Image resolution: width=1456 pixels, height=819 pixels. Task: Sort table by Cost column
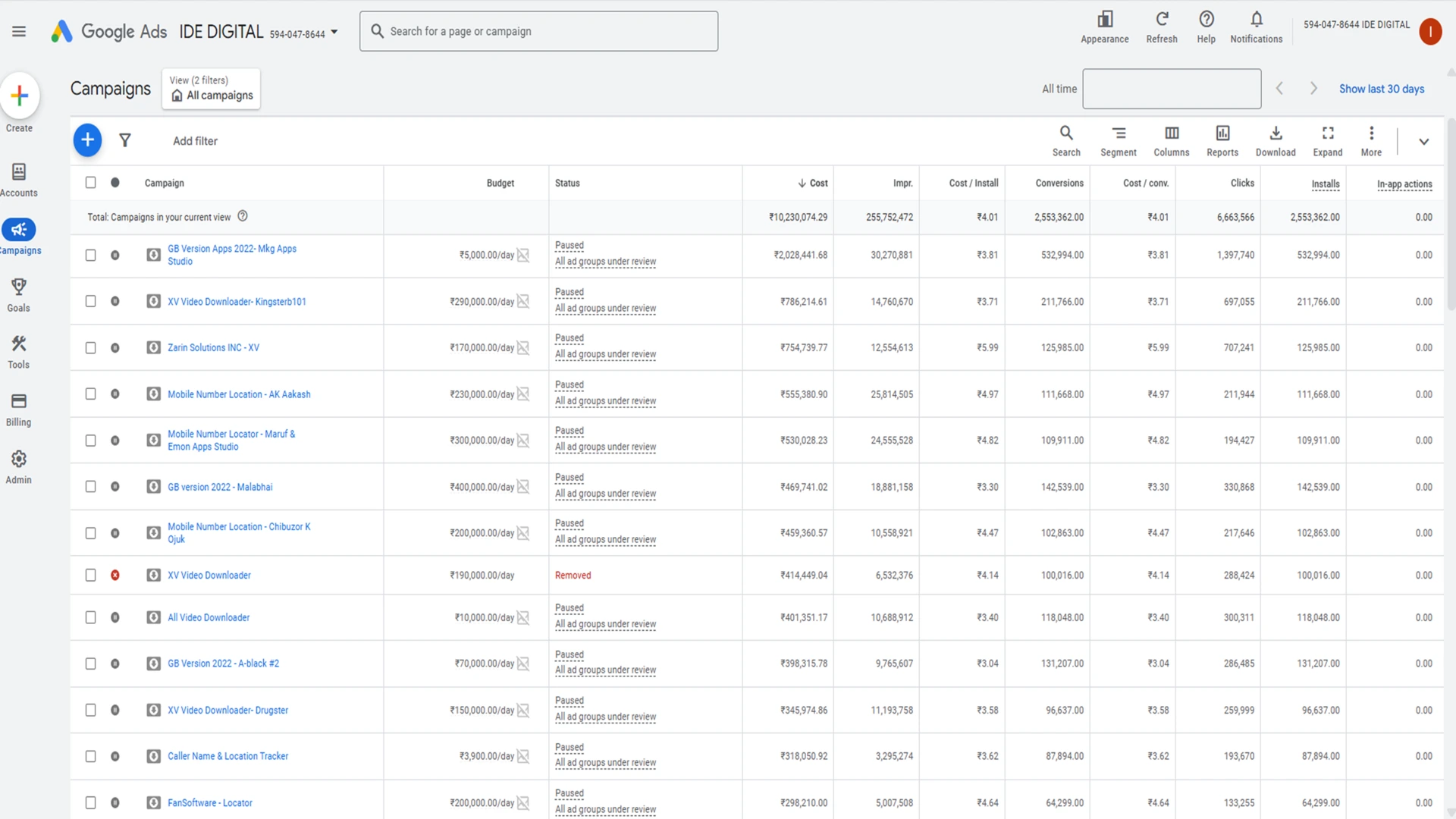tap(813, 183)
